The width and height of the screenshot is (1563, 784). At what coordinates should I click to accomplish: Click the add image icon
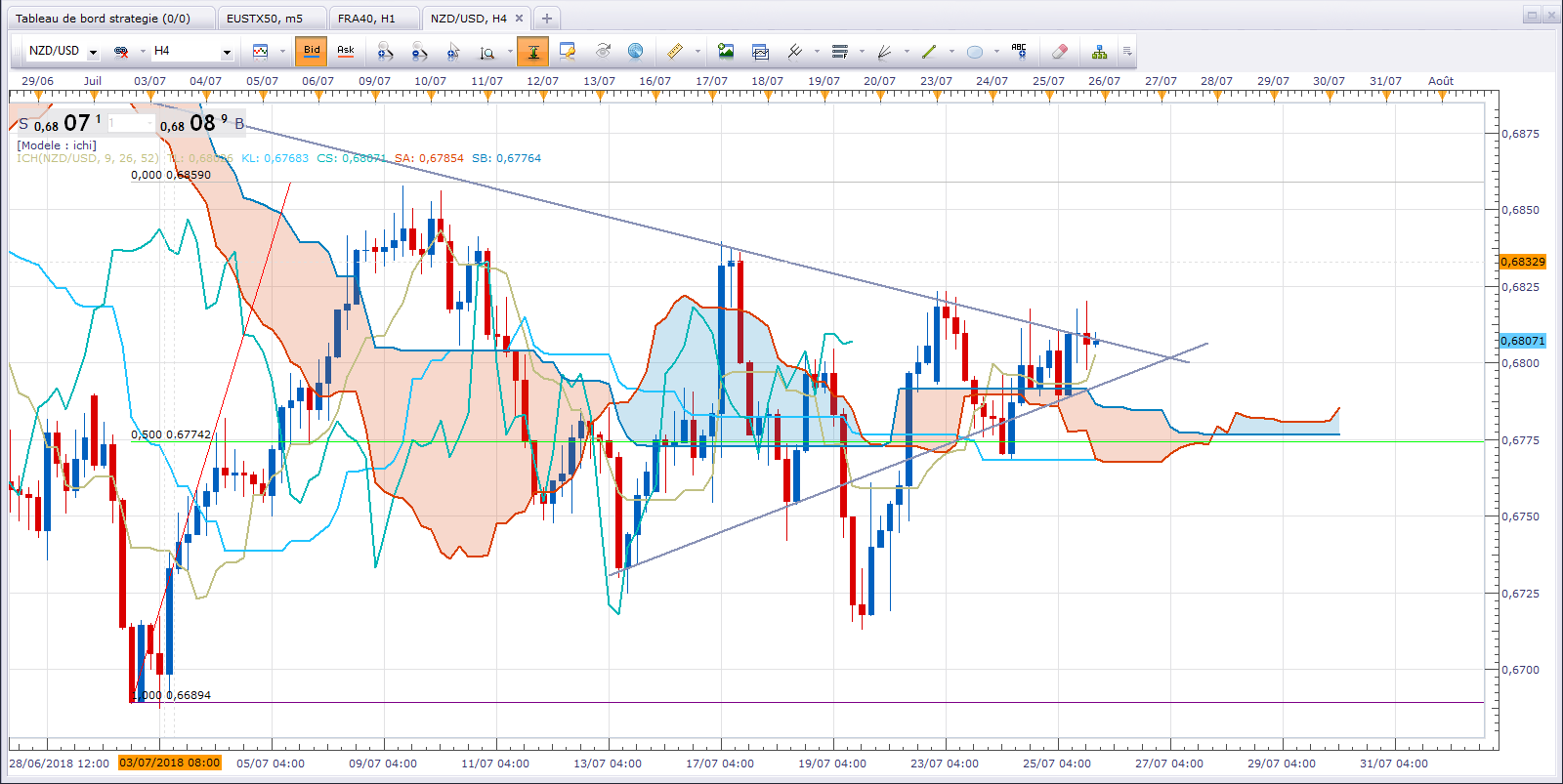(726, 51)
